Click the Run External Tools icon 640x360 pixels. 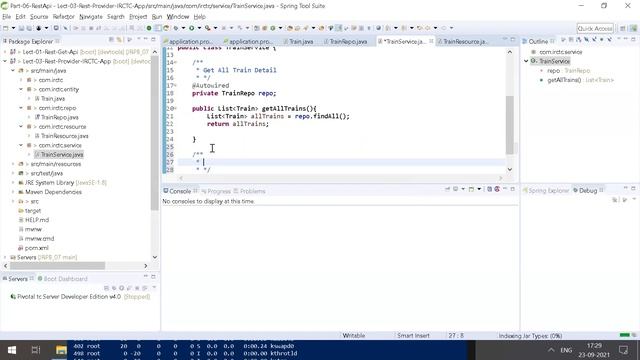[208, 28]
